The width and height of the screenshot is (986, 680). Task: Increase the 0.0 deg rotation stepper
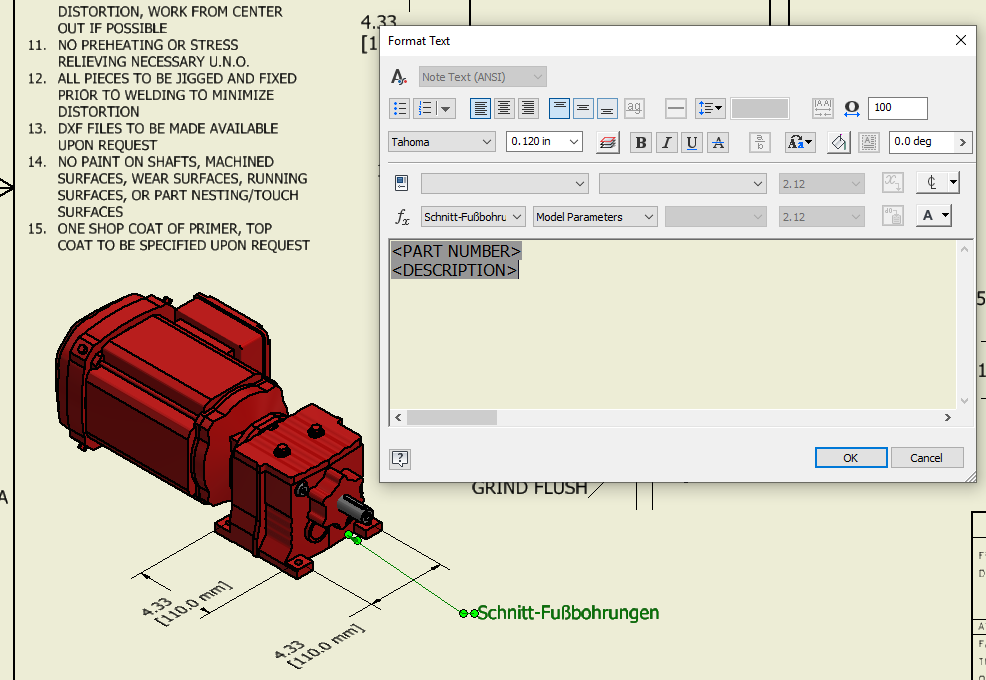click(963, 142)
